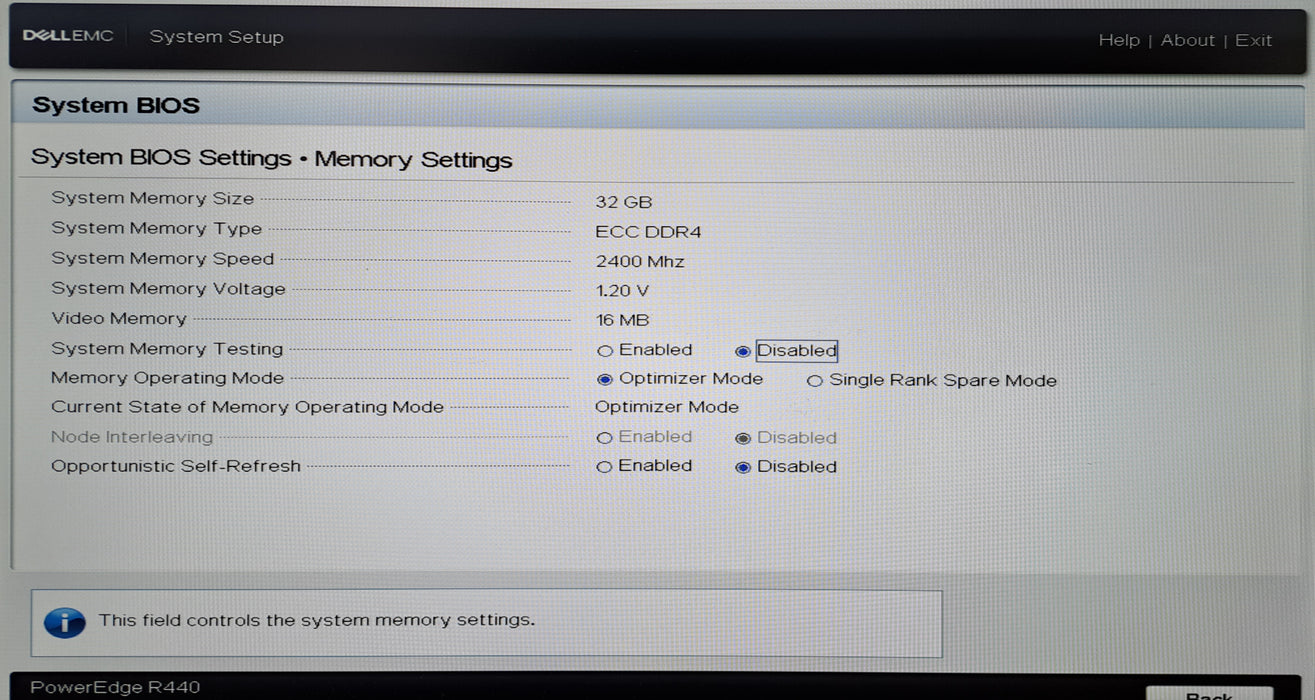Click the Node Interleaving label

(x=132, y=437)
